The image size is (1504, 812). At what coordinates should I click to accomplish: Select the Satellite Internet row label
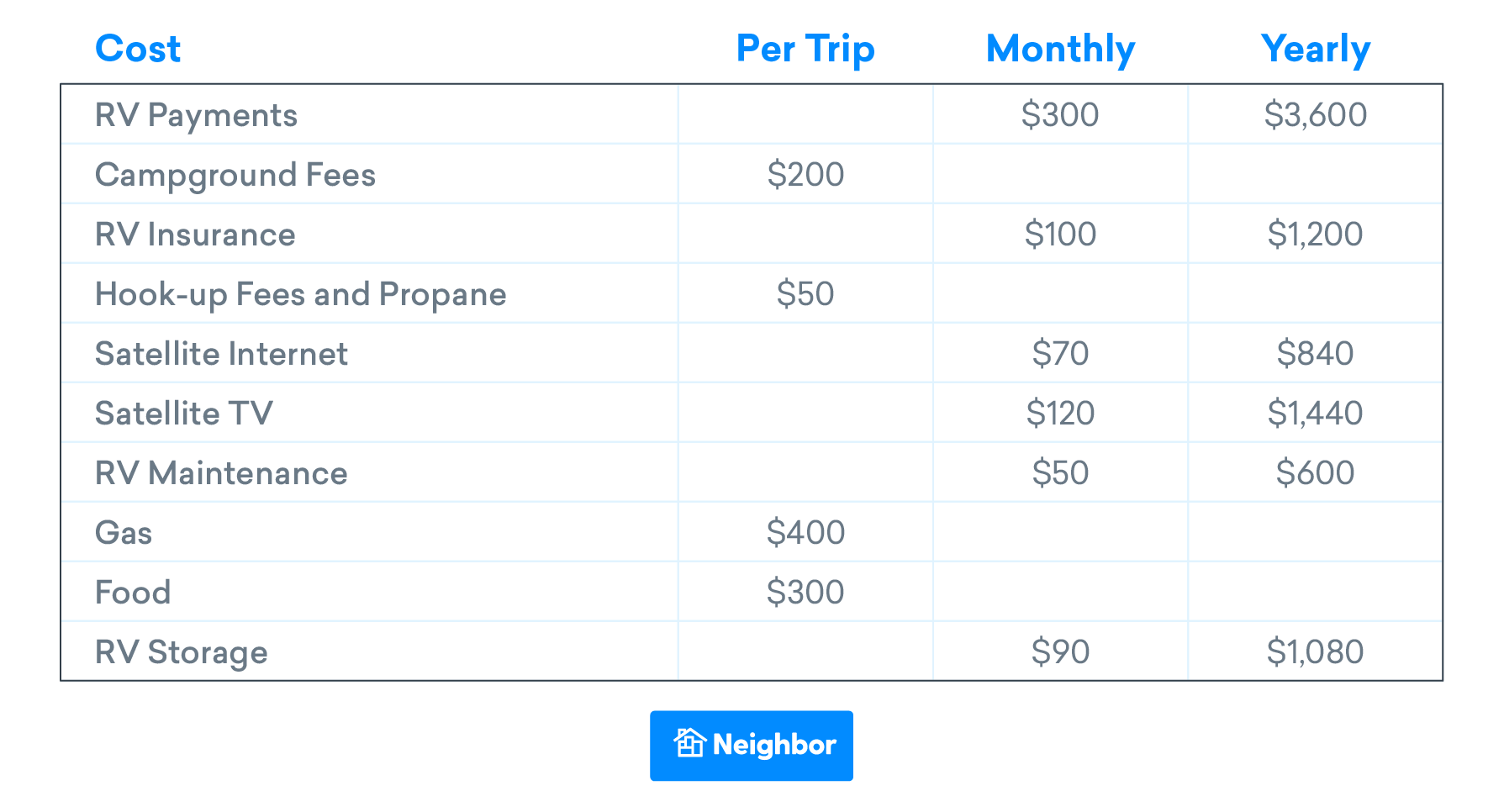coord(221,354)
